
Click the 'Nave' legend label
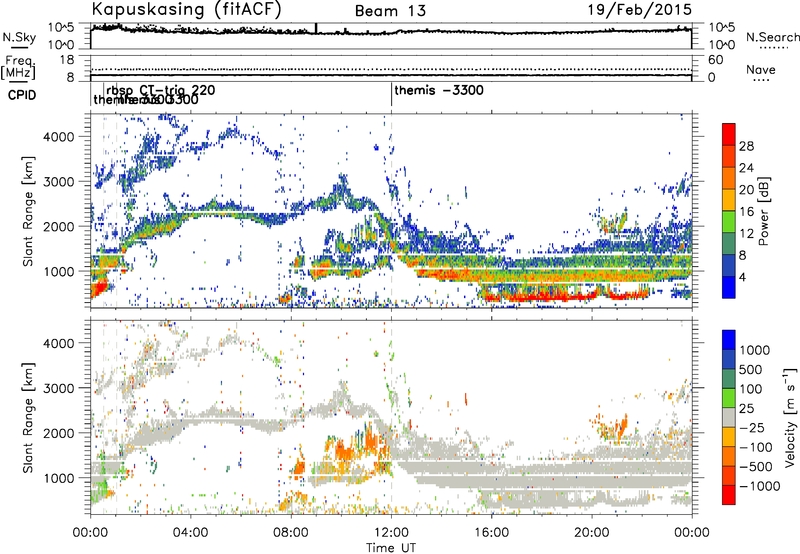tap(761, 69)
